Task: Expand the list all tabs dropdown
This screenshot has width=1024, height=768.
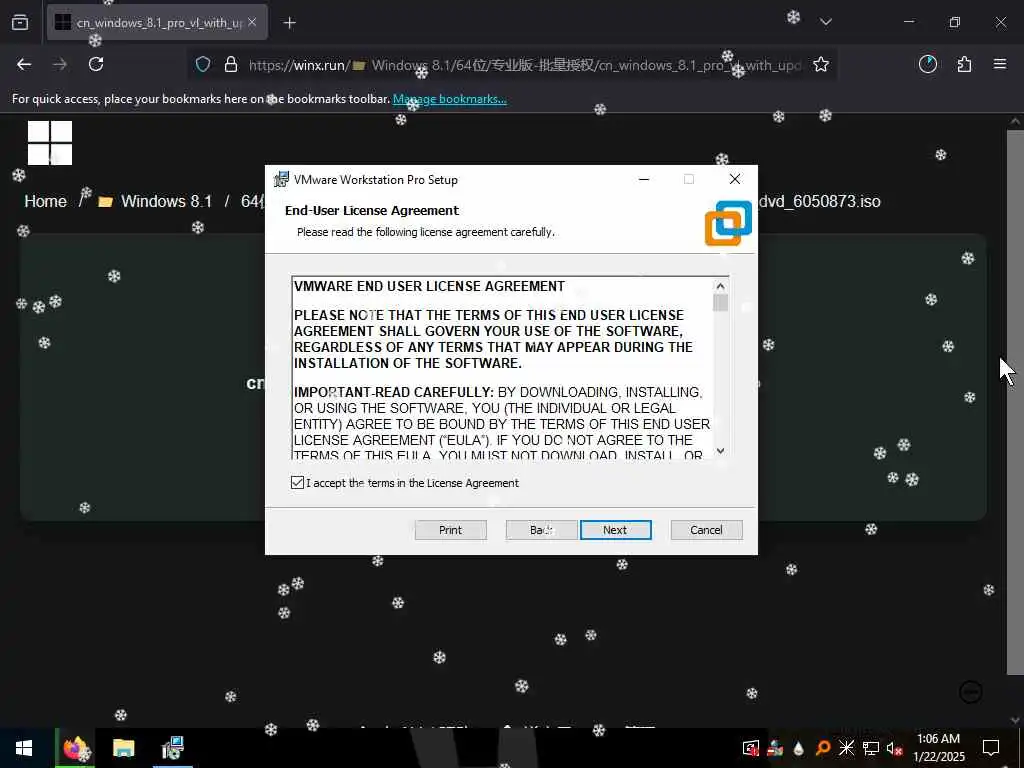Action: pyautogui.click(x=826, y=22)
